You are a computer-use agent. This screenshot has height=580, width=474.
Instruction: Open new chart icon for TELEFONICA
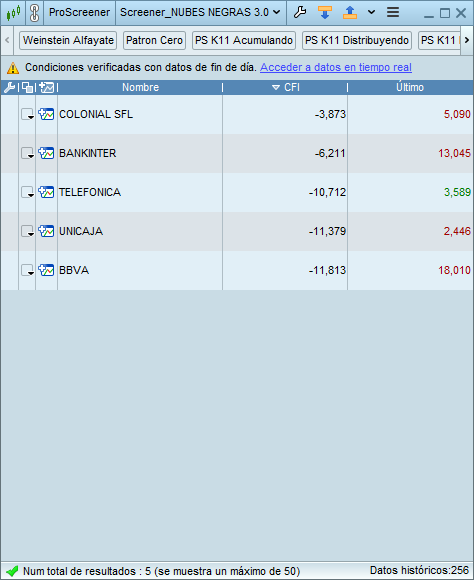46,192
